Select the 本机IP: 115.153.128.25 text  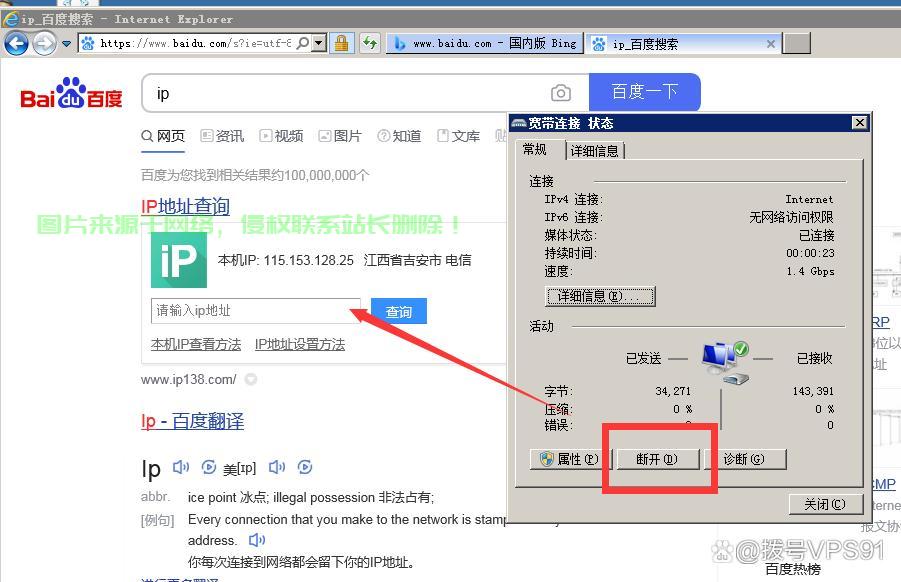286,260
